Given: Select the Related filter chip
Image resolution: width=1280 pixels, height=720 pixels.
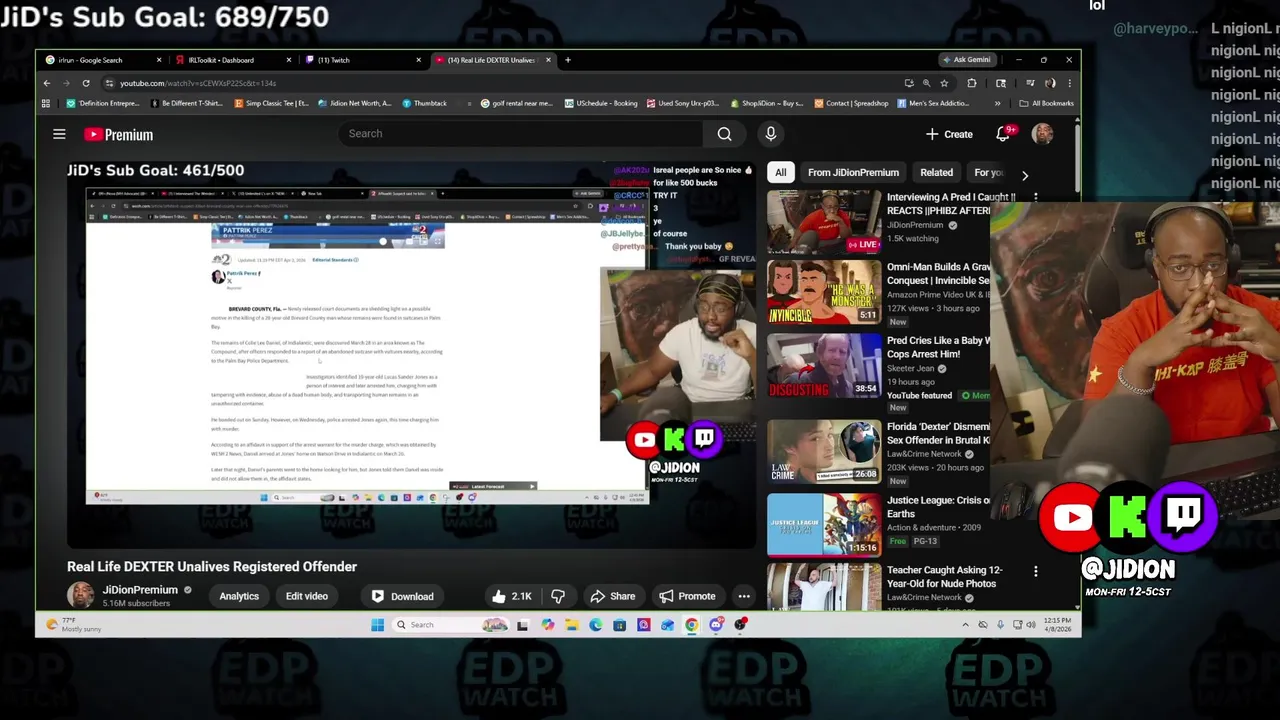Looking at the screenshot, I should coord(936,172).
